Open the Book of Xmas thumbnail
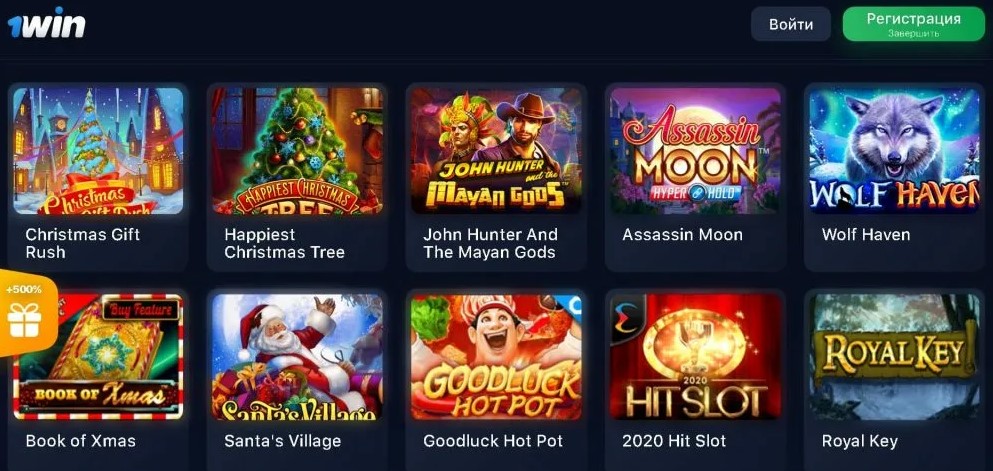The height and width of the screenshot is (471, 993). point(98,357)
